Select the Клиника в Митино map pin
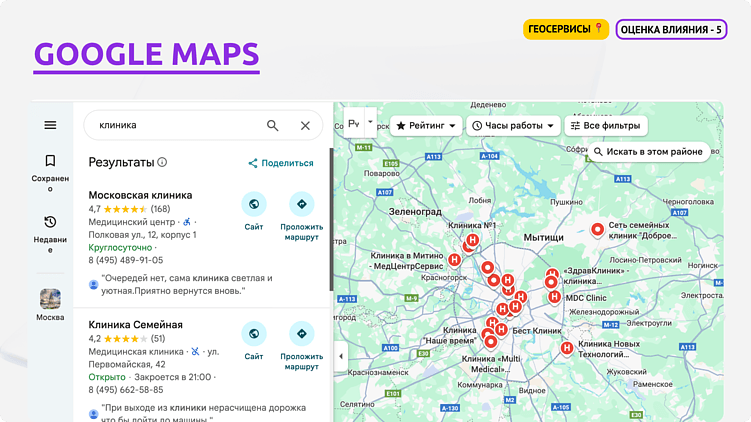This screenshot has height=422, width=751. click(x=454, y=260)
